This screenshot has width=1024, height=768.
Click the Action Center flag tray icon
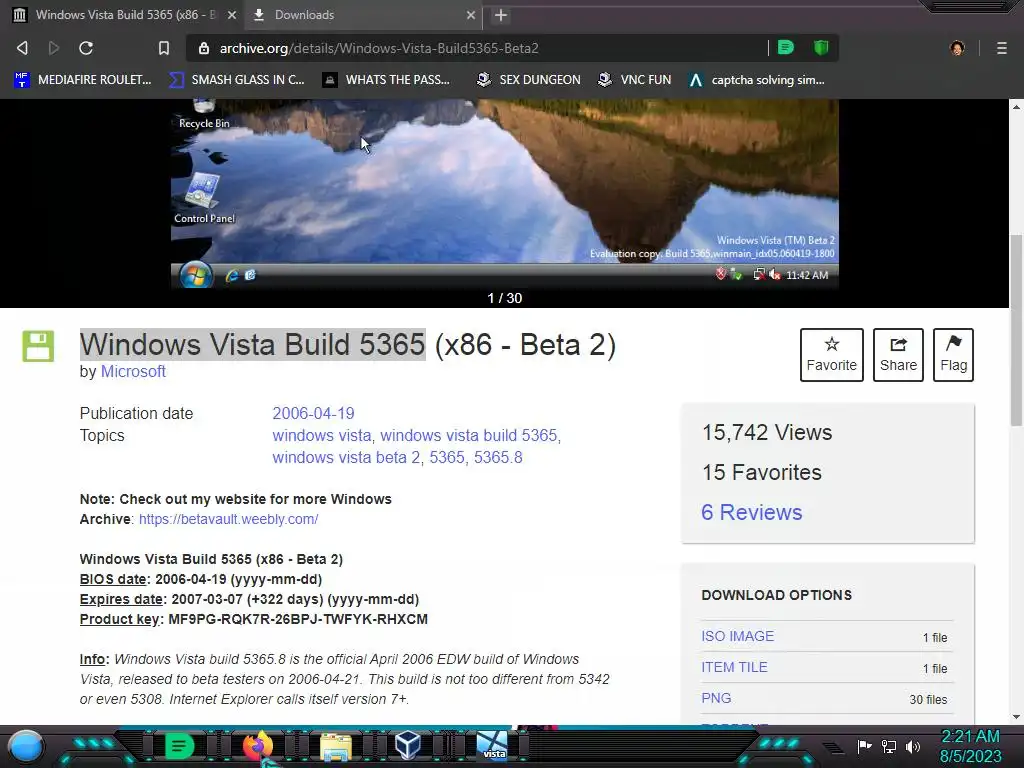(x=864, y=746)
